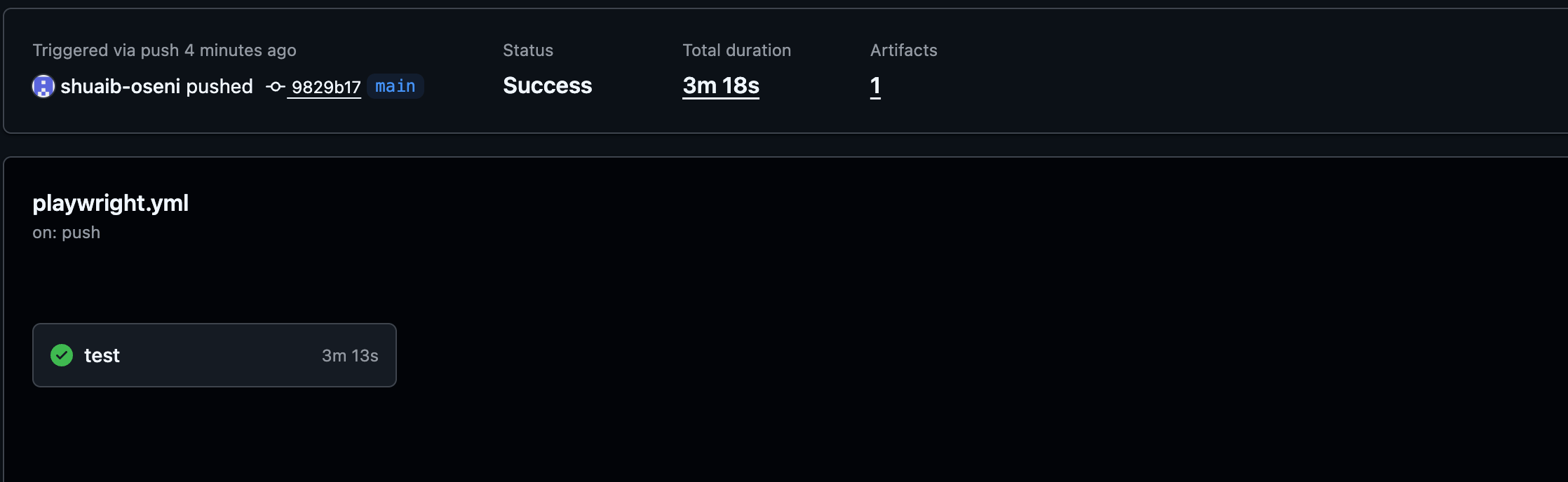Image resolution: width=1568 pixels, height=482 pixels.
Task: Select the main branch label
Action: pos(396,86)
